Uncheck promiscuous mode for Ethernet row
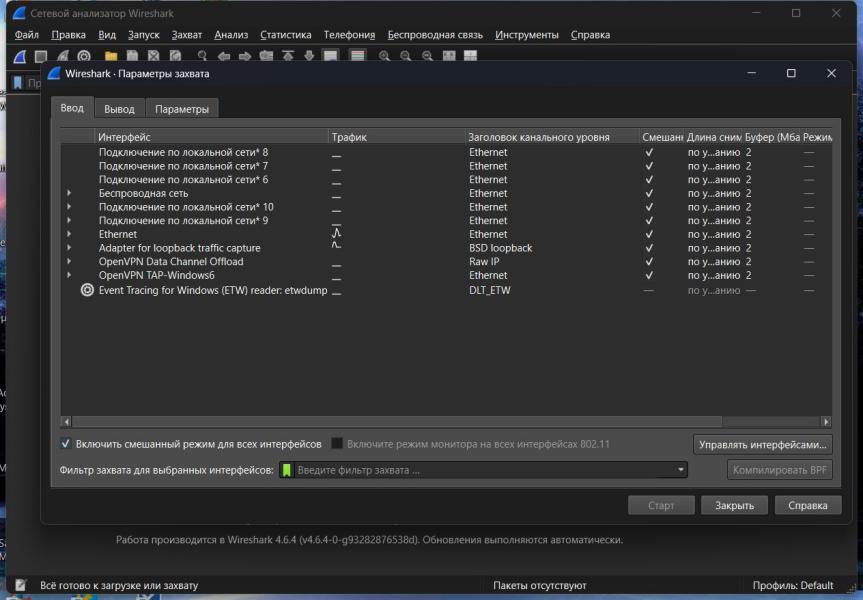 (649, 234)
